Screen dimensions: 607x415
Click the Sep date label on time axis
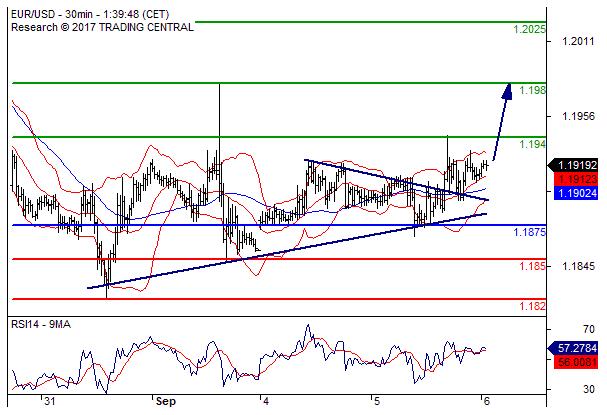(x=166, y=401)
